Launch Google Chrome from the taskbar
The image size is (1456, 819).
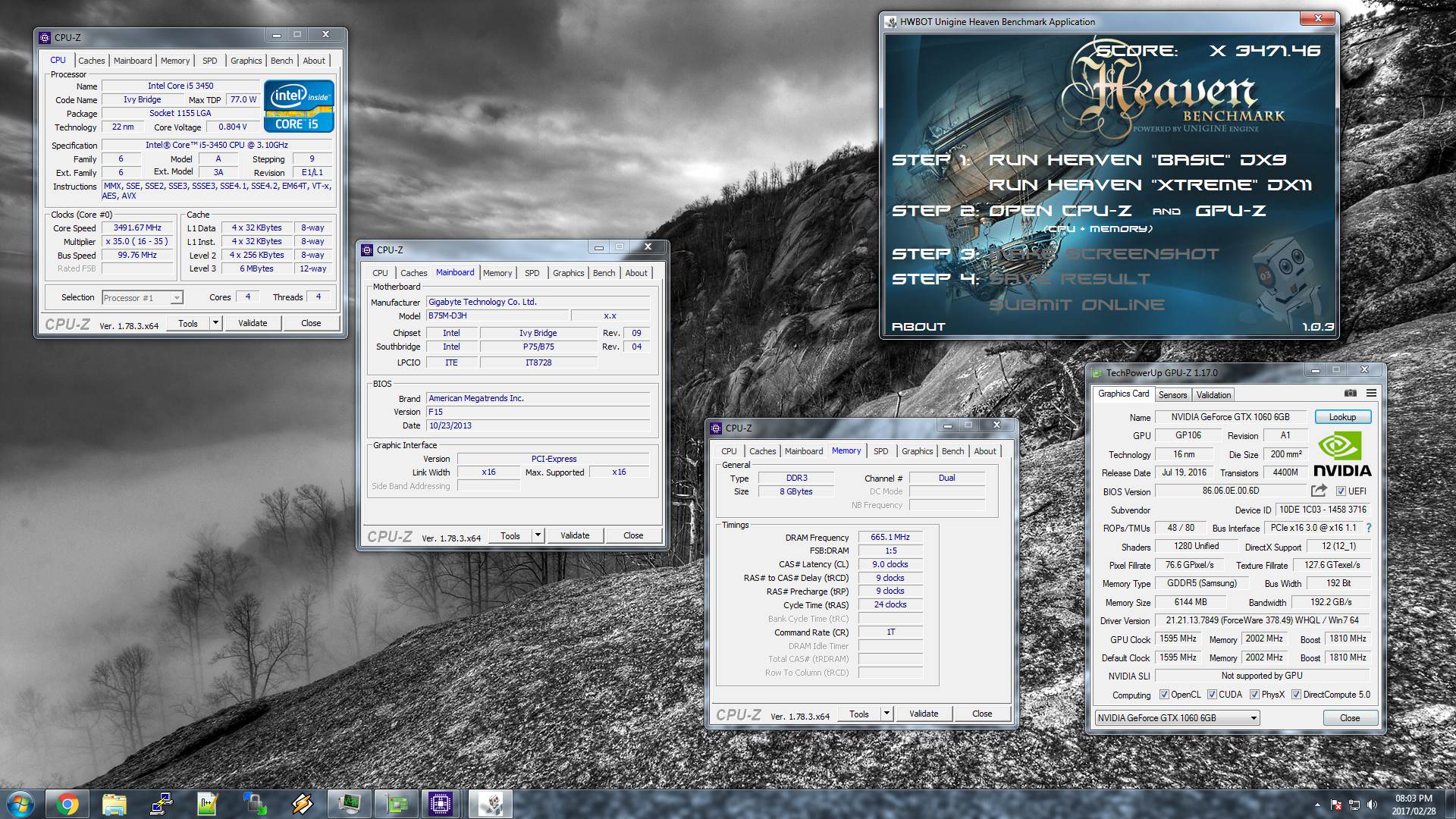tap(67, 804)
